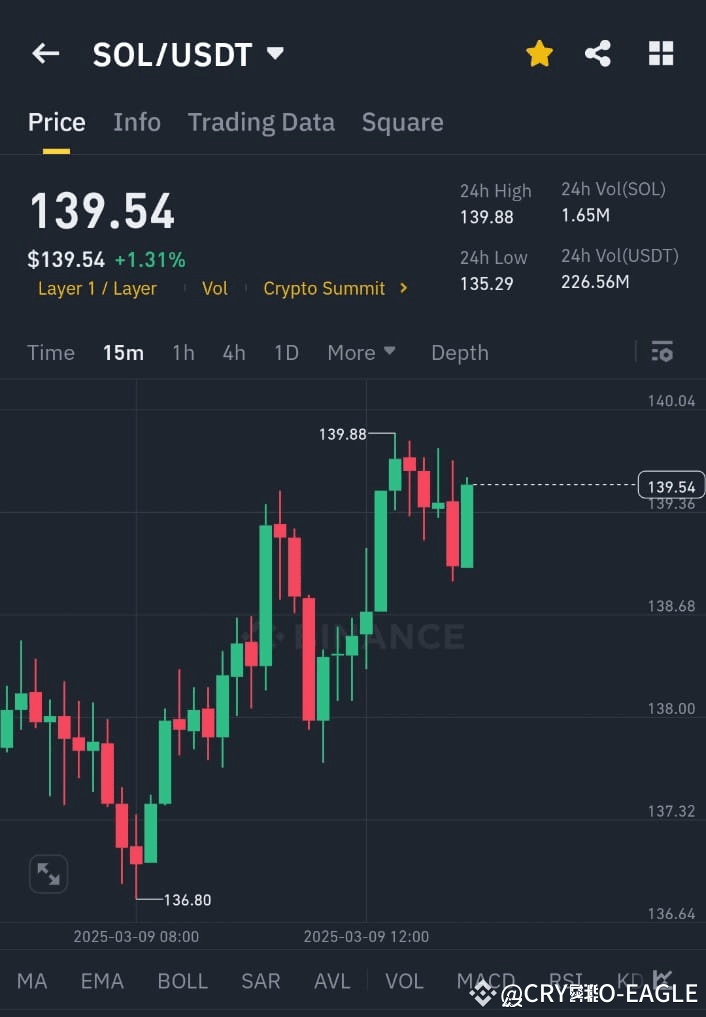Toggle the favorite star for SOL/USDT
The width and height of the screenshot is (706, 1017).
tap(539, 53)
